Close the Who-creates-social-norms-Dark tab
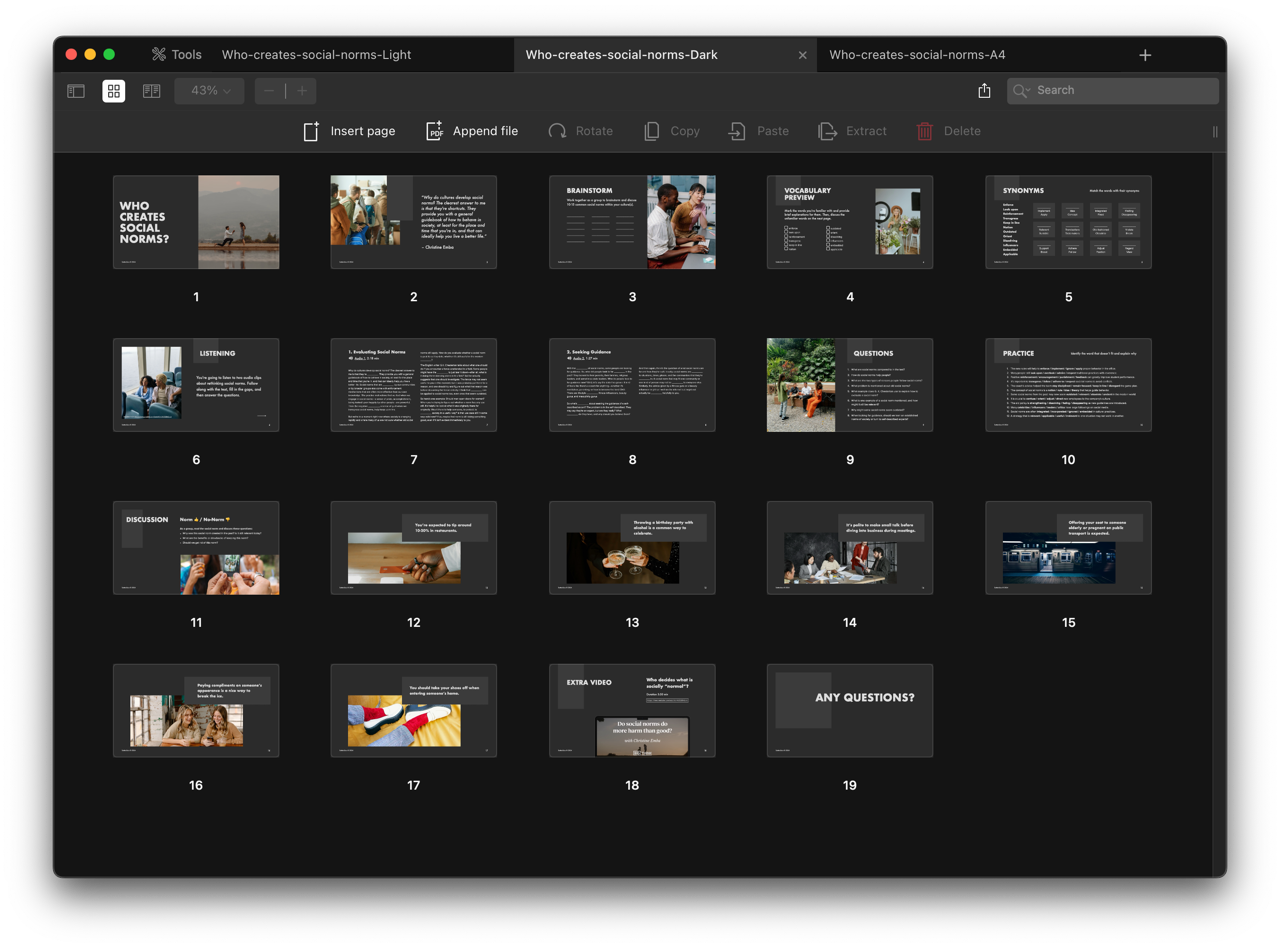1280x948 pixels. [x=802, y=55]
